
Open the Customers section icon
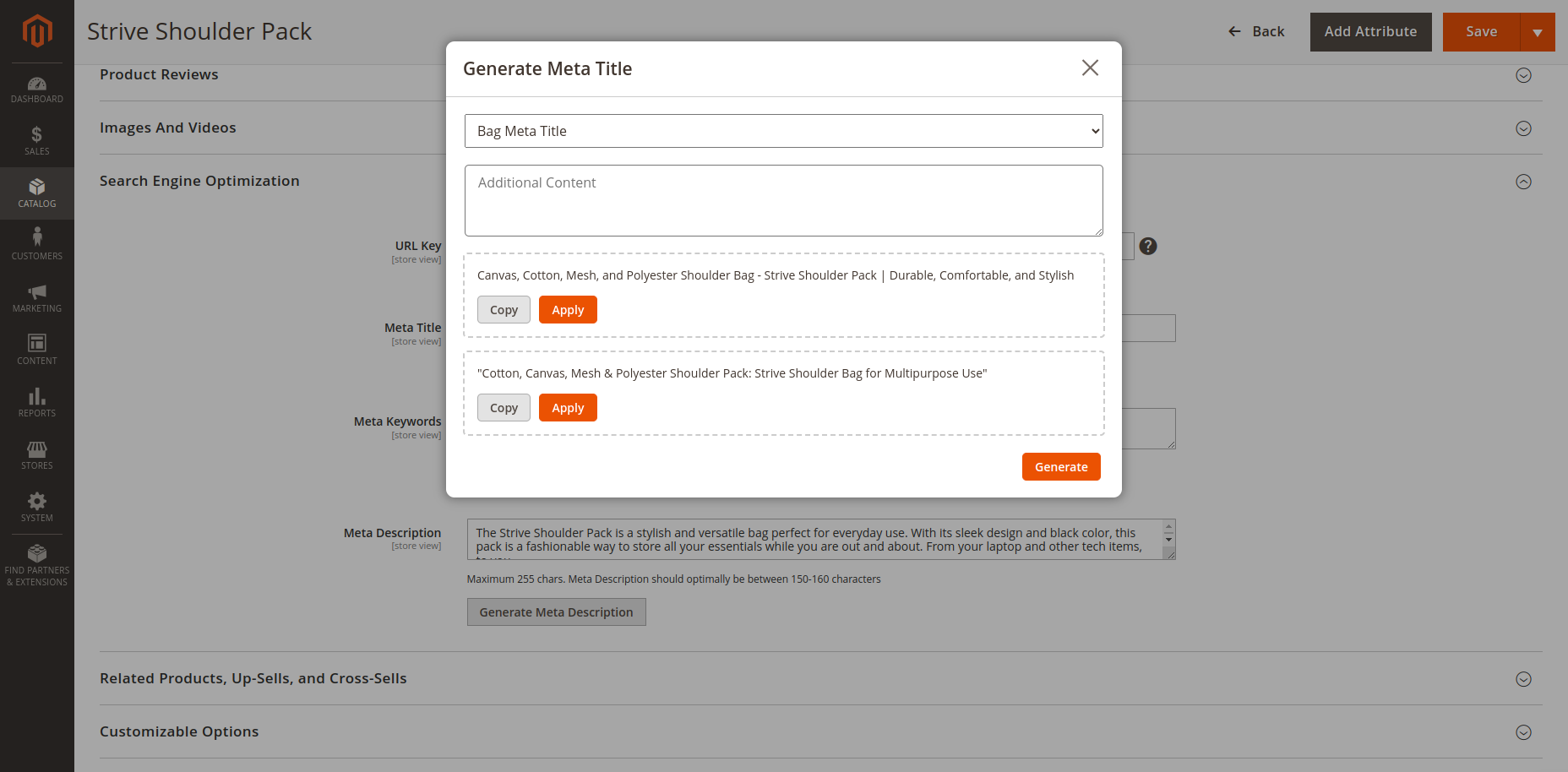(37, 244)
